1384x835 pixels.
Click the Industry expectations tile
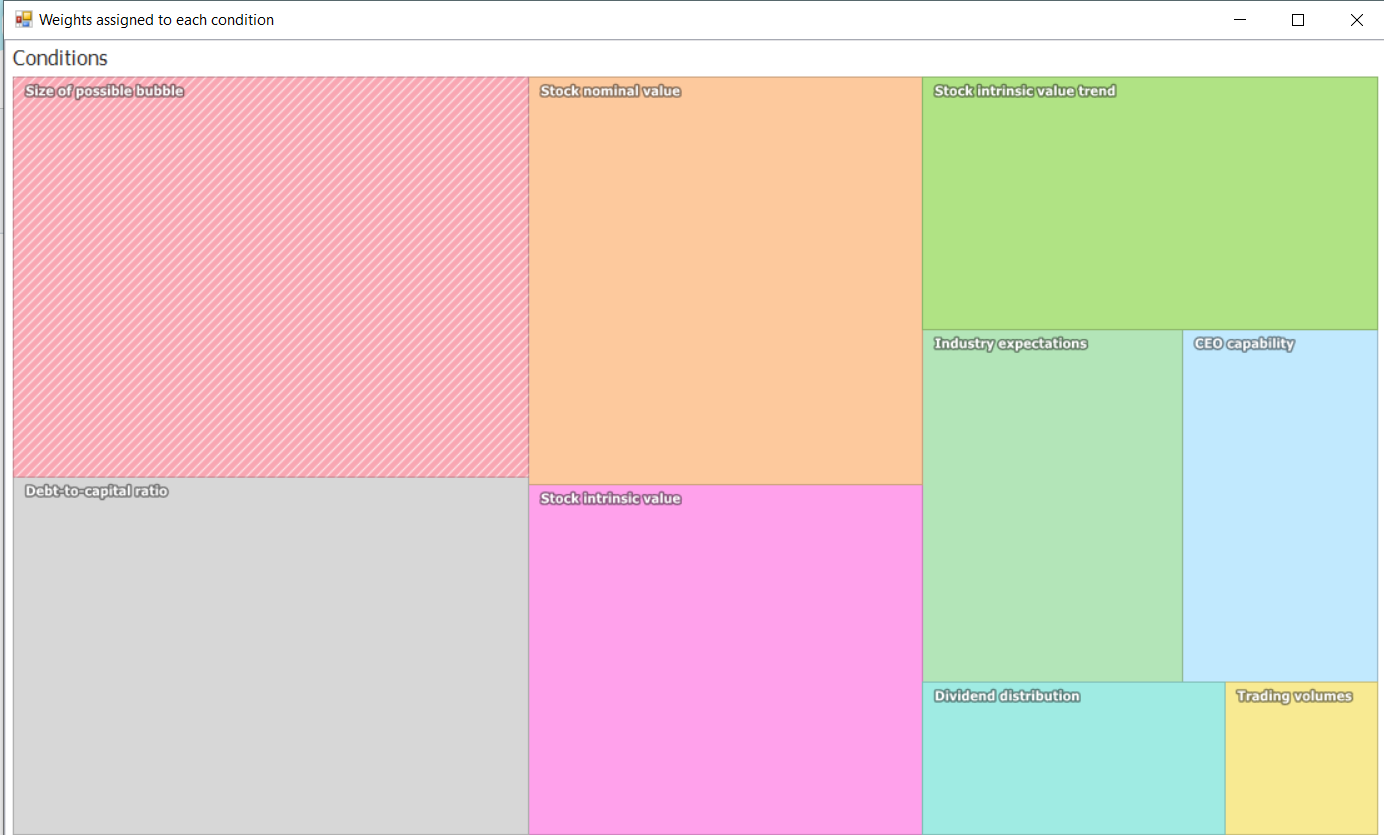[x=1052, y=506]
